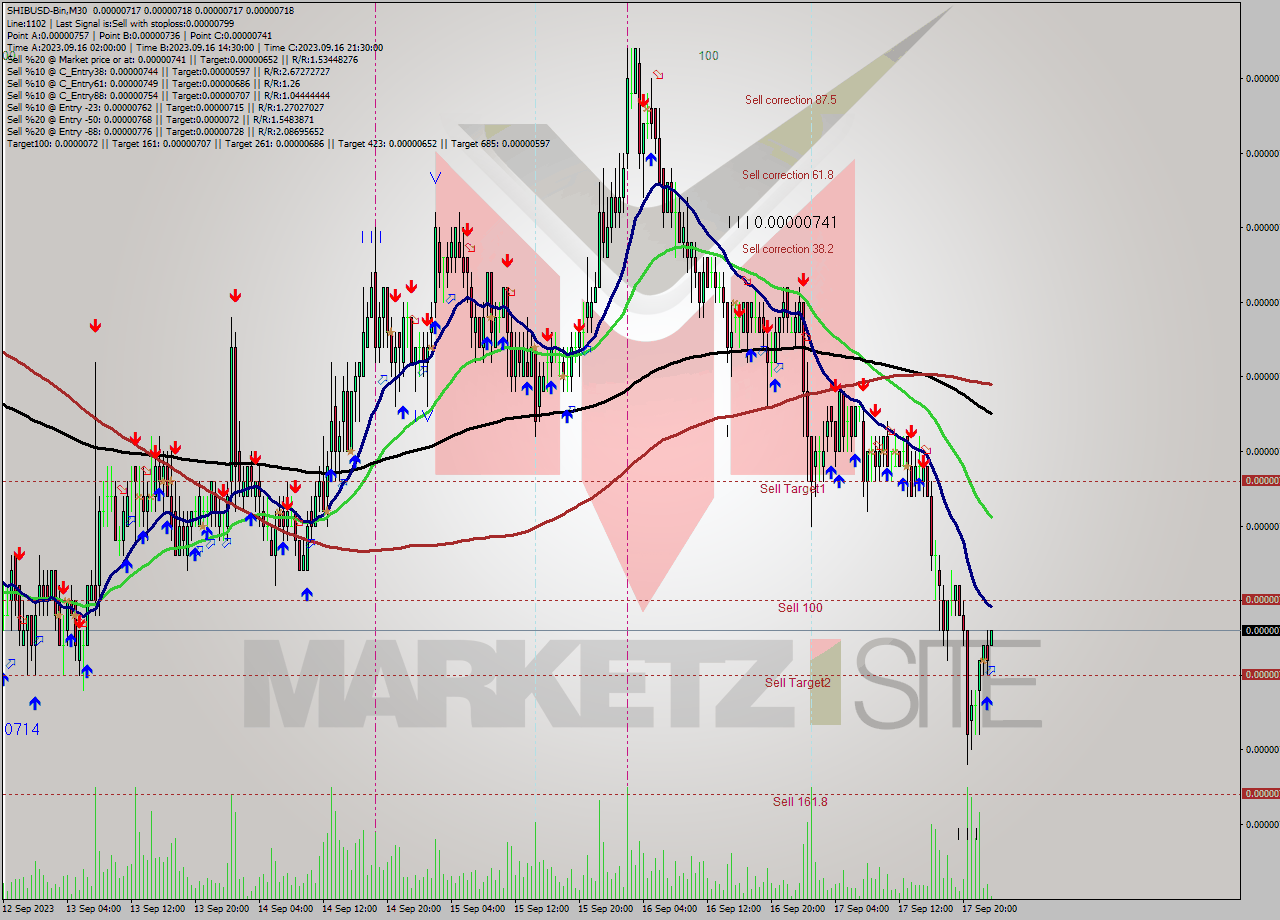1280x920 pixels.
Task: Click the red price tag at Sell Target1 level
Action: (x=1260, y=481)
